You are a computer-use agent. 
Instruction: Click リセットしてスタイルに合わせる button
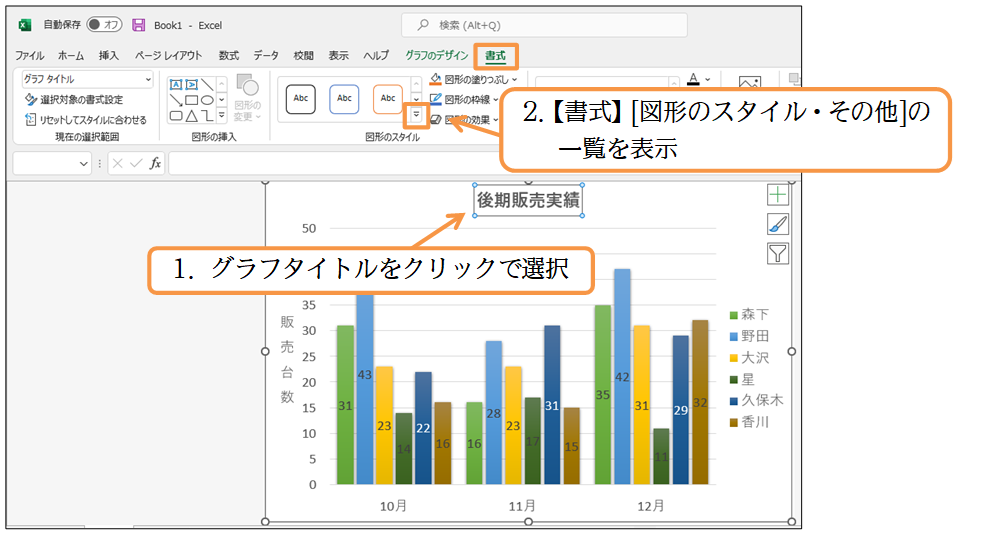tap(85, 120)
